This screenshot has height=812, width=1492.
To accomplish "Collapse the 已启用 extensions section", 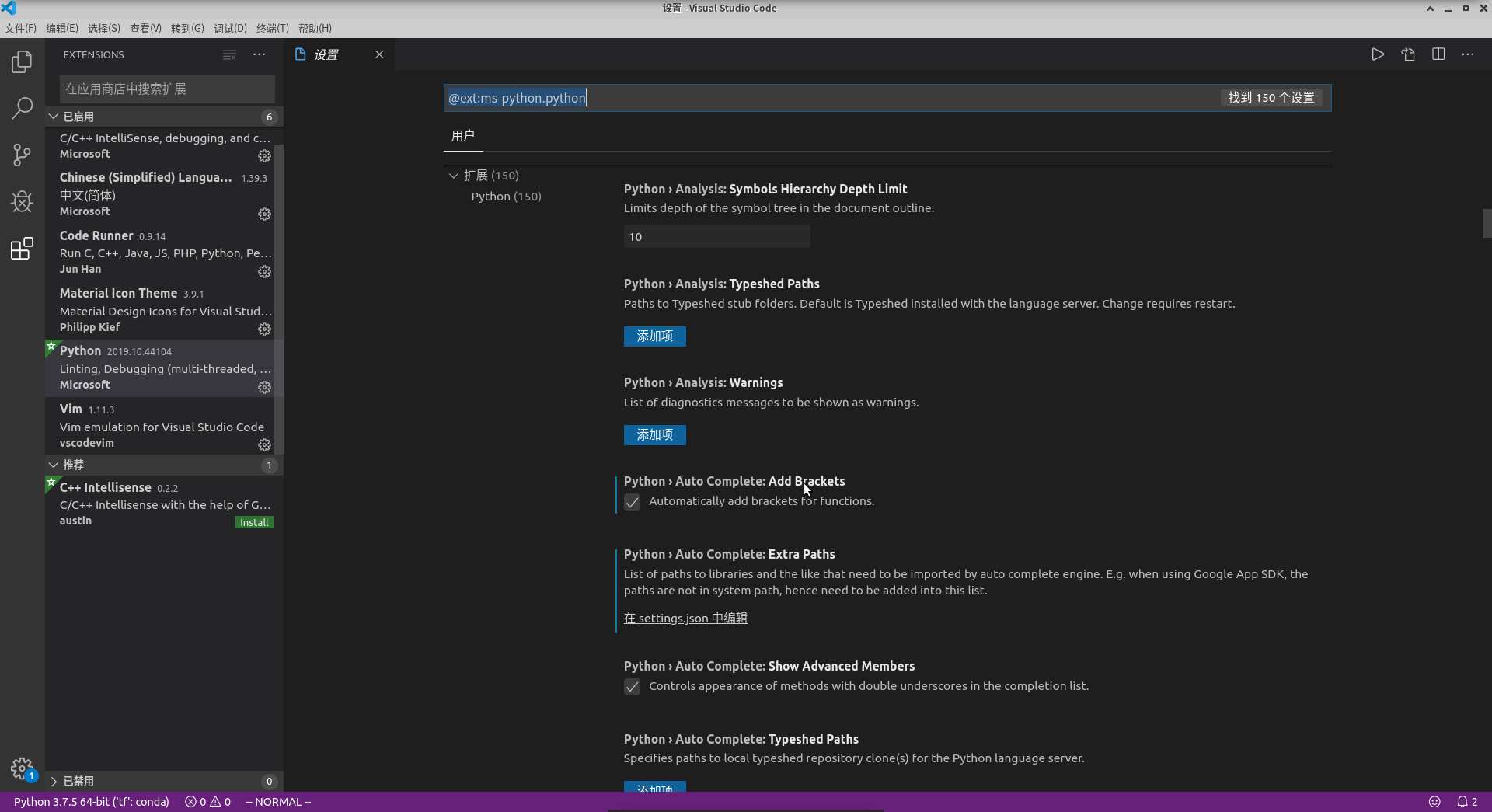I will click(54, 117).
